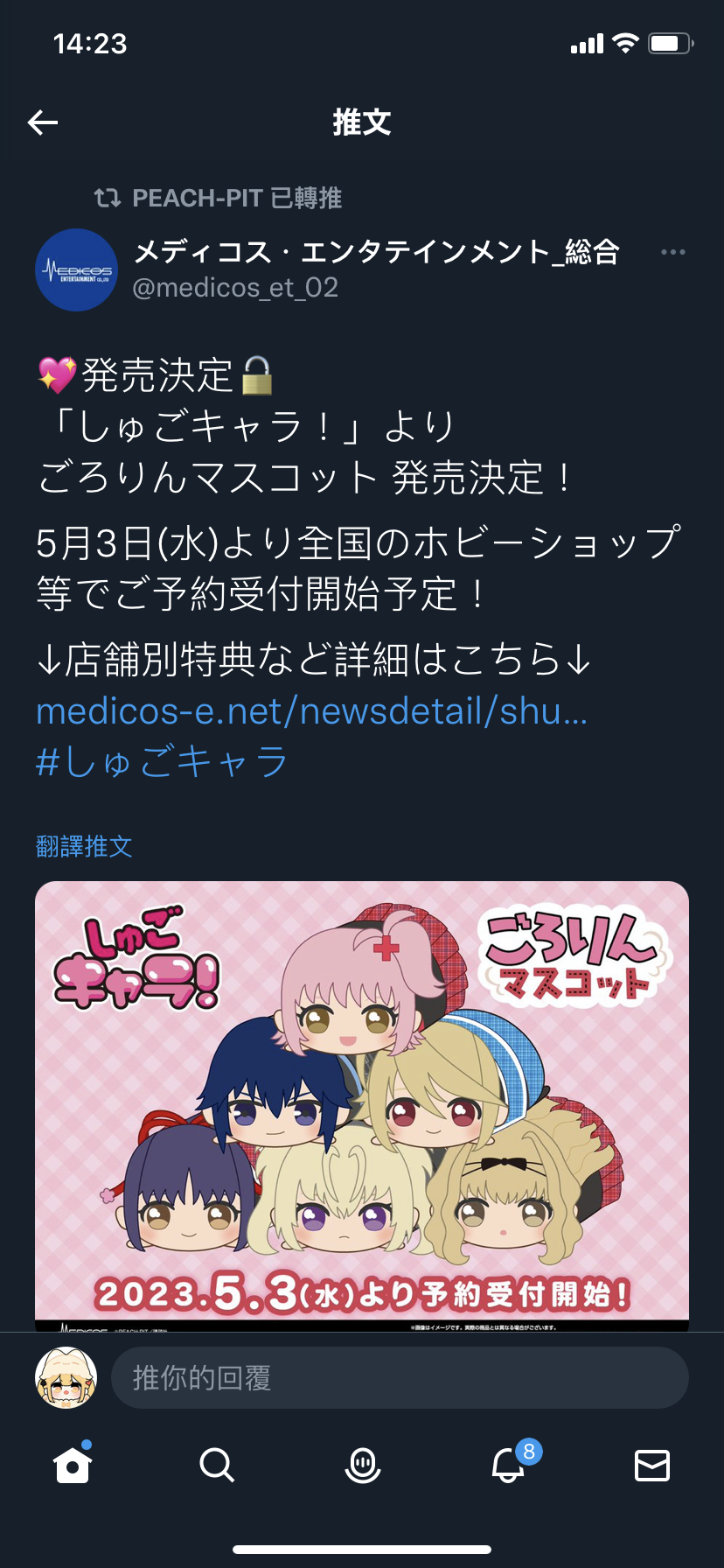Tap 翻譯推文 to translate the tweet

[x=84, y=846]
